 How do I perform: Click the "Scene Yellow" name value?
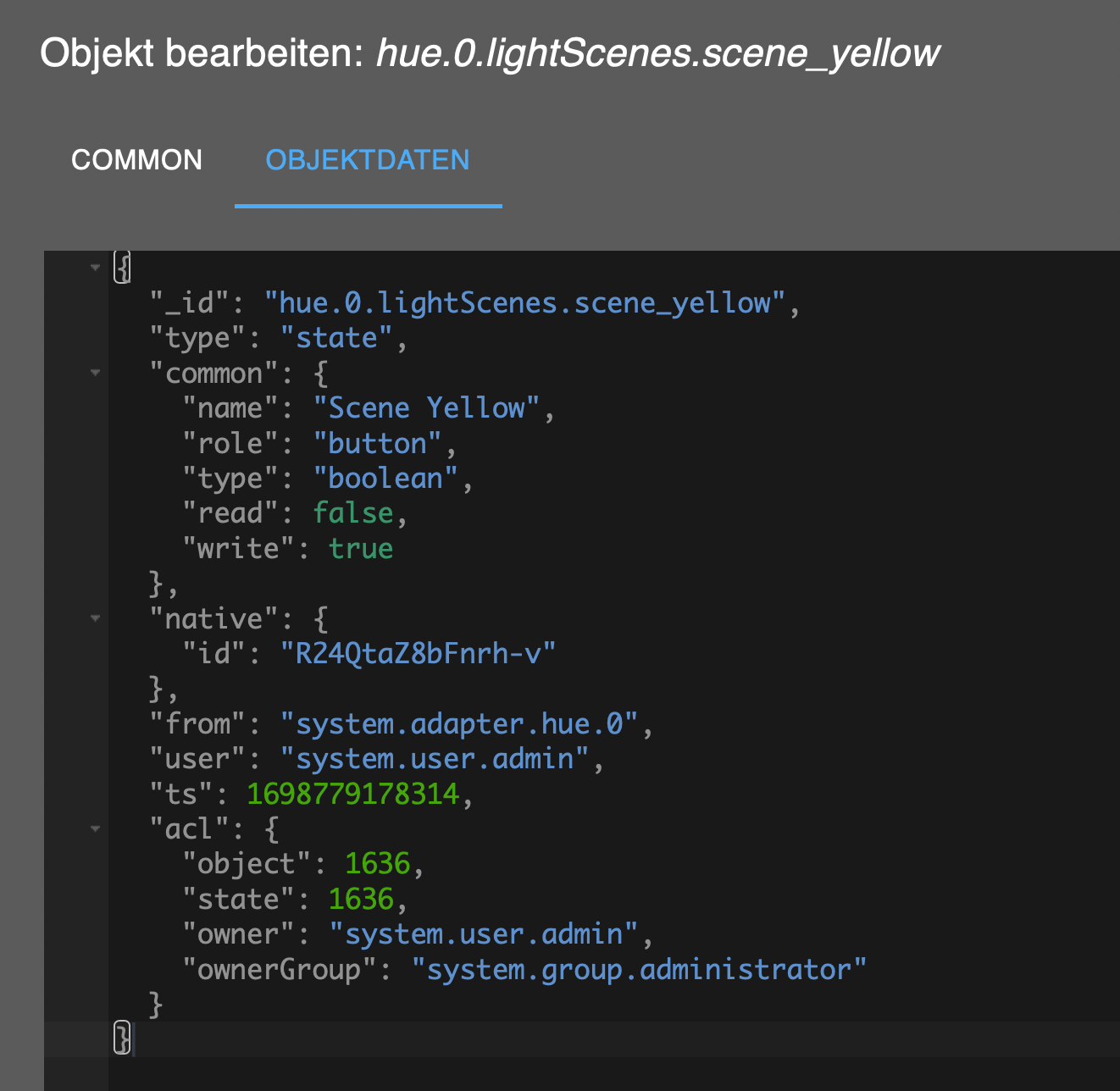426,408
